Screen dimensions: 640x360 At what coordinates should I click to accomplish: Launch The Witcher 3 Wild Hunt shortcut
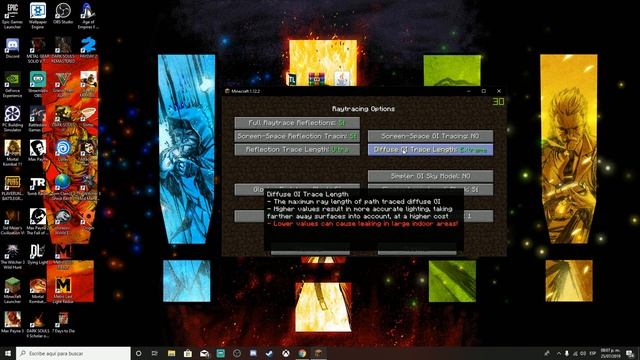(x=12, y=256)
